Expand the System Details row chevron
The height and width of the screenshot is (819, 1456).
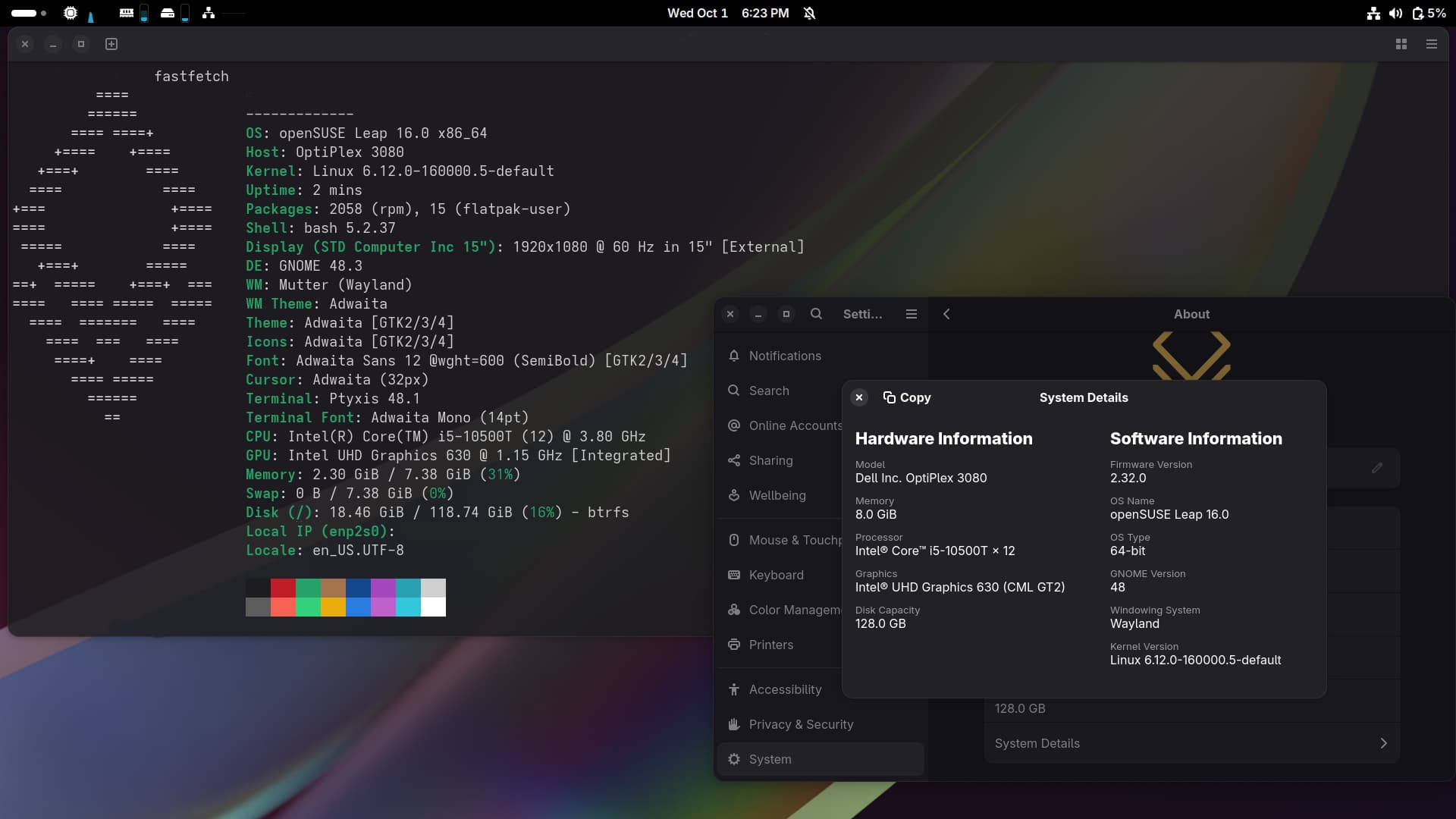[x=1383, y=743]
